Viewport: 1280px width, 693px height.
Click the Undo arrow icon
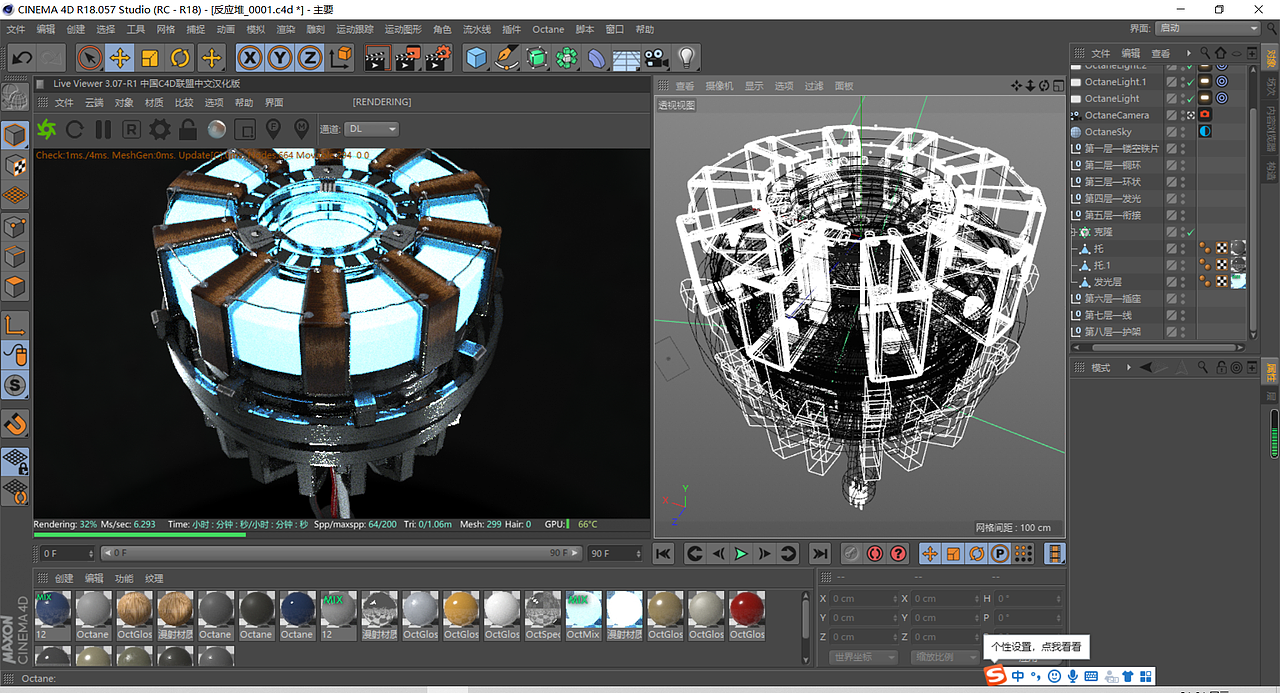pyautogui.click(x=22, y=58)
